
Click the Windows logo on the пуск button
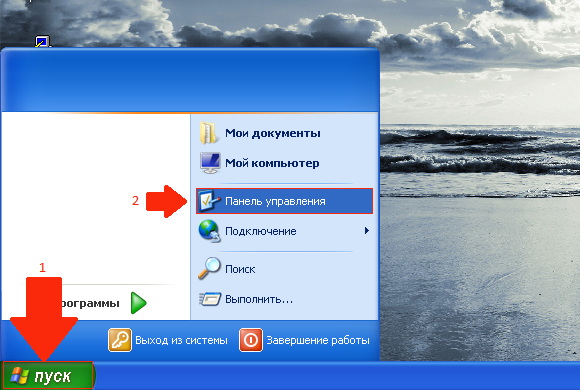[20, 376]
